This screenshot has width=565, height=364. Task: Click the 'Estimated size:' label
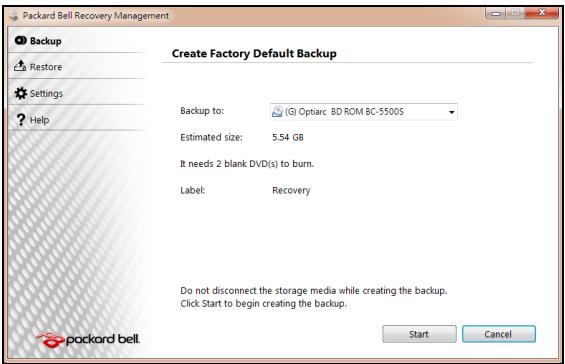tap(212, 137)
